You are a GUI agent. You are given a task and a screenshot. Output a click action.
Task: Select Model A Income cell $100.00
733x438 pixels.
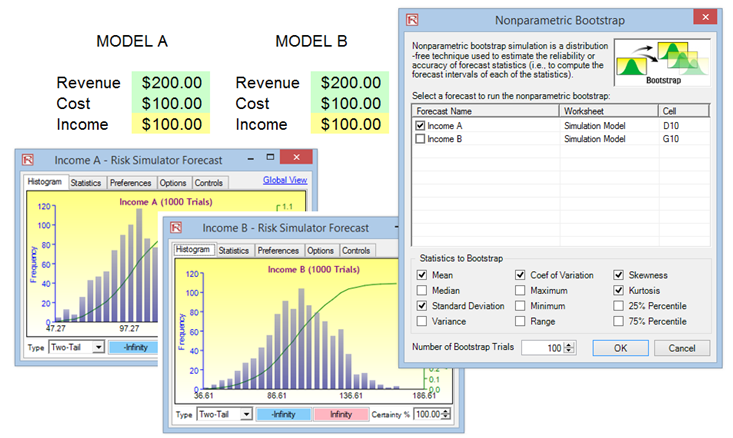coord(171,124)
